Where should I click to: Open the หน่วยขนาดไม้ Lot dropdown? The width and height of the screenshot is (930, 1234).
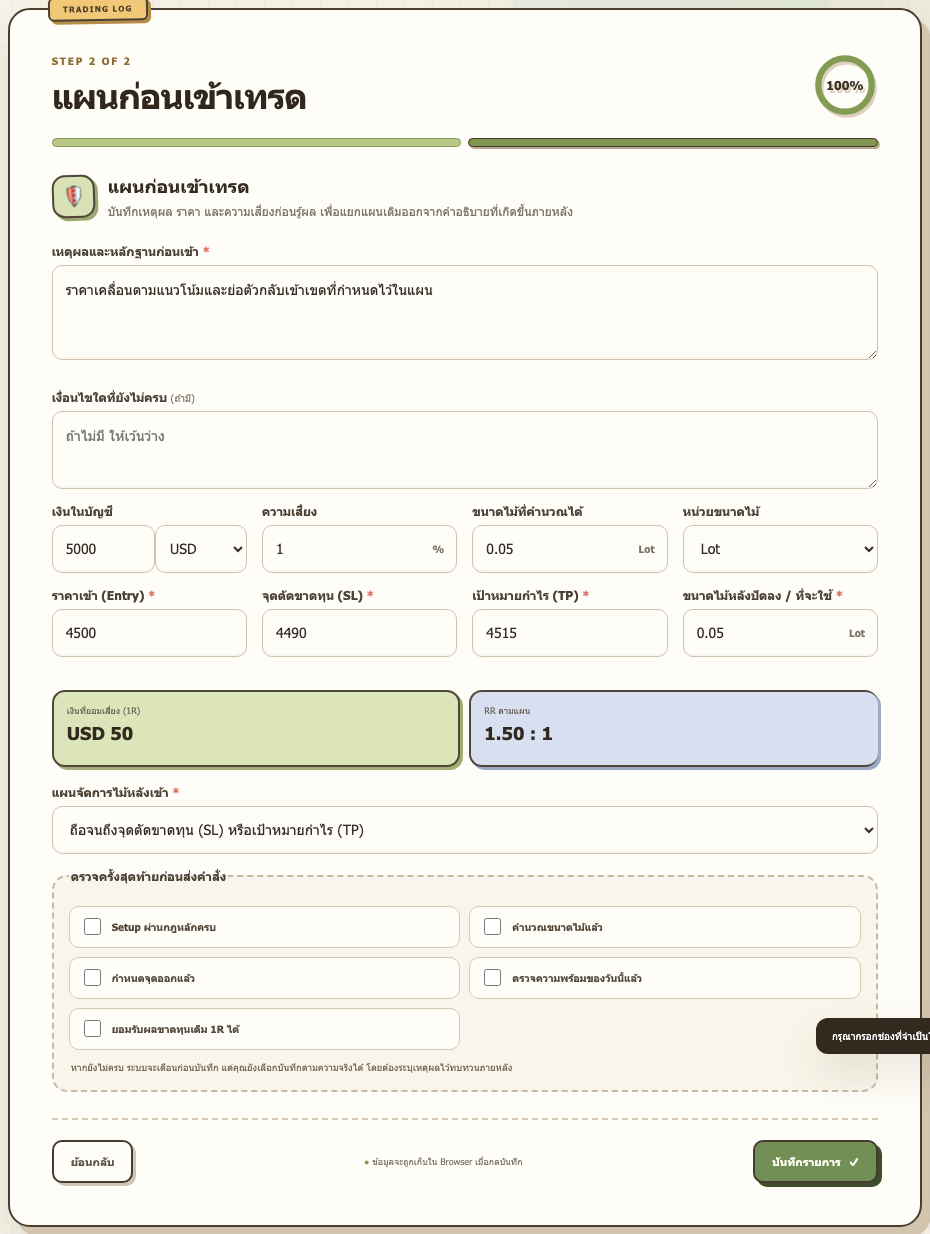[x=780, y=549]
